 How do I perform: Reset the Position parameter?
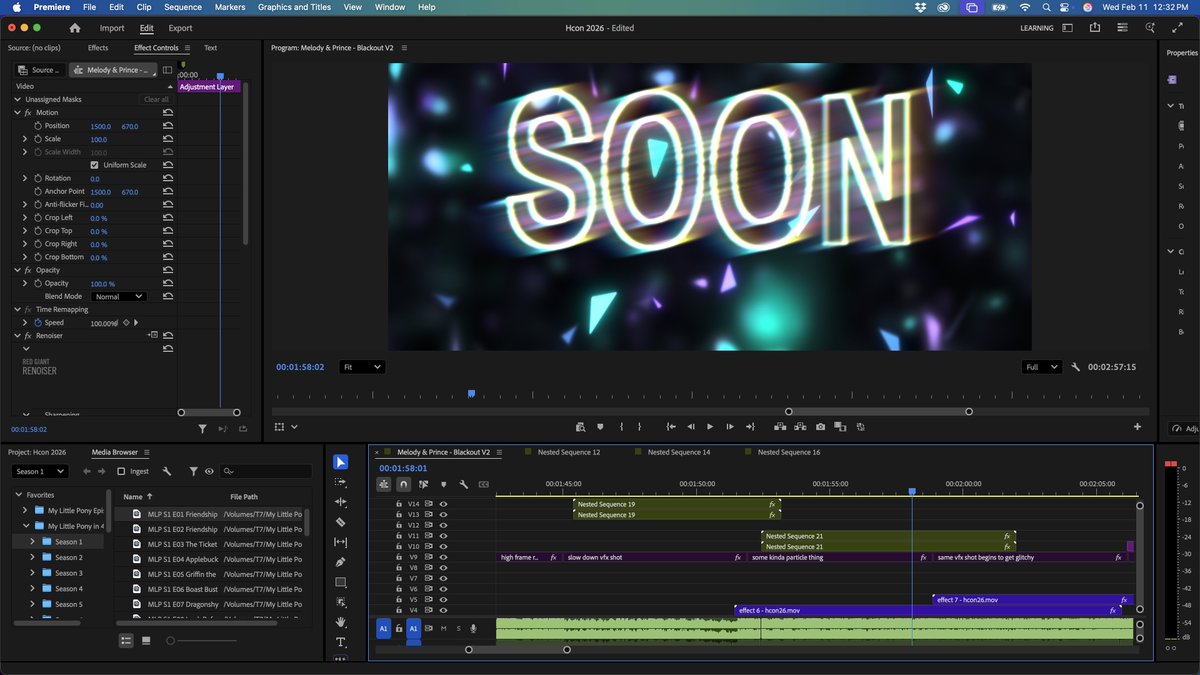pyautogui.click(x=168, y=126)
